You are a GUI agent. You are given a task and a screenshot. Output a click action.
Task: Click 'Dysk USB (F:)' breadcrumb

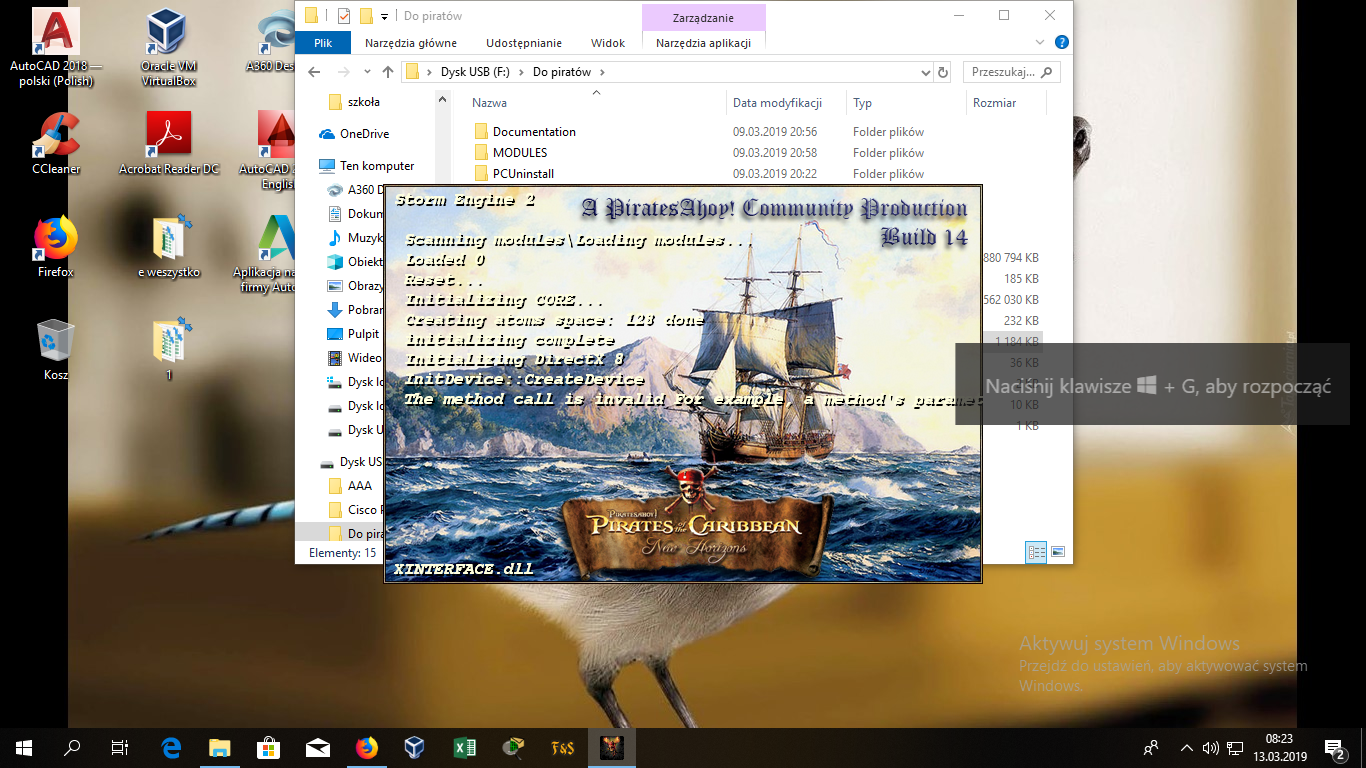coord(475,72)
